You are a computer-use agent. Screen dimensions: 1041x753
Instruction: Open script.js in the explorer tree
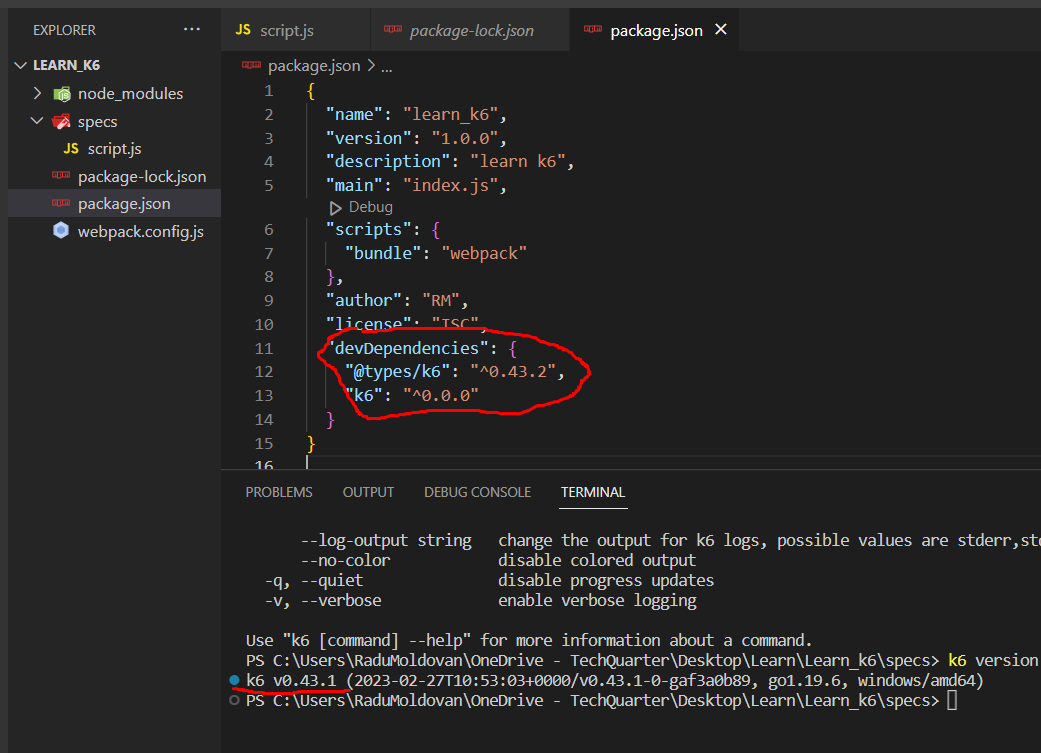[x=114, y=149]
